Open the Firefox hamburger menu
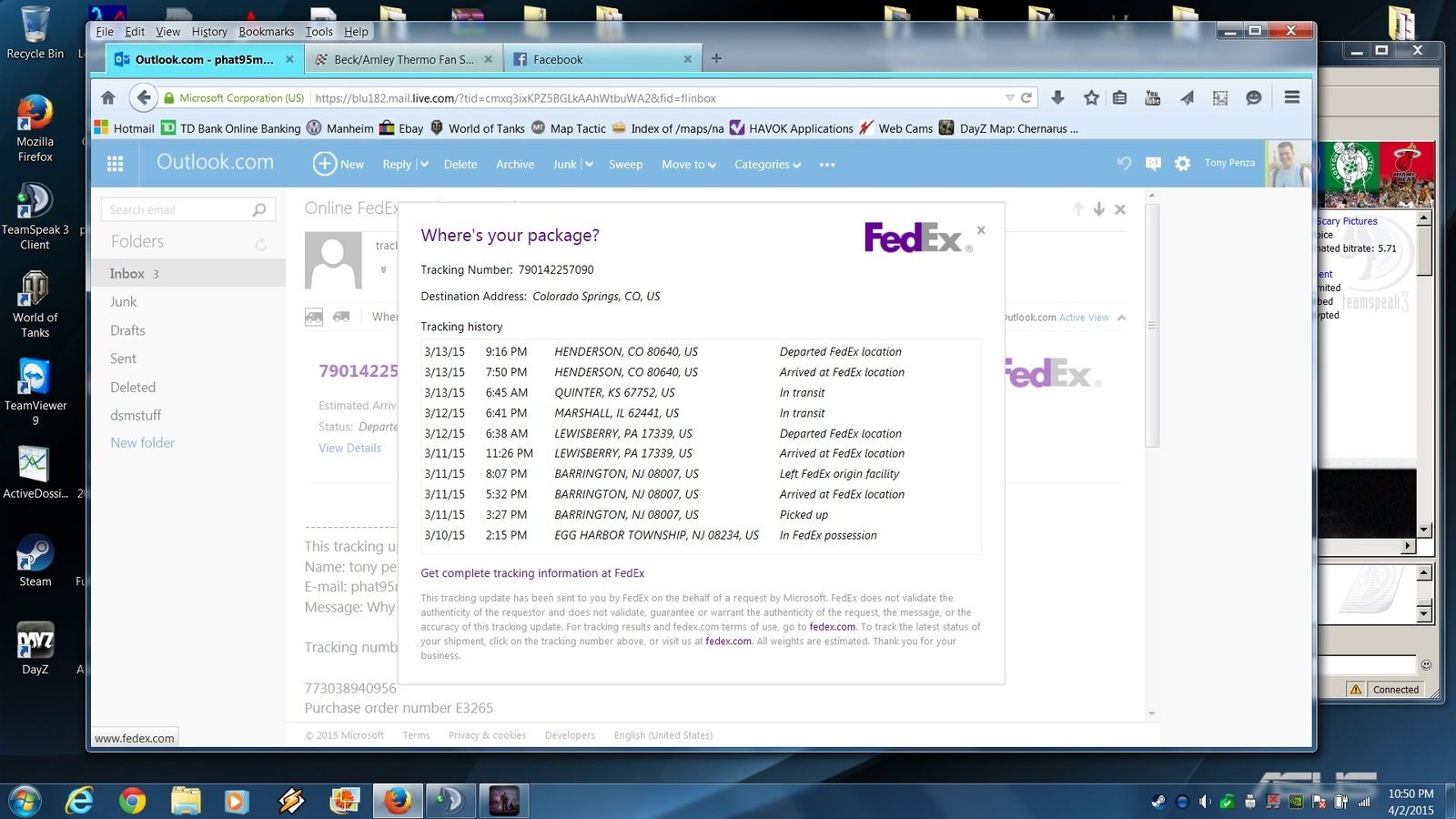 (x=1291, y=97)
